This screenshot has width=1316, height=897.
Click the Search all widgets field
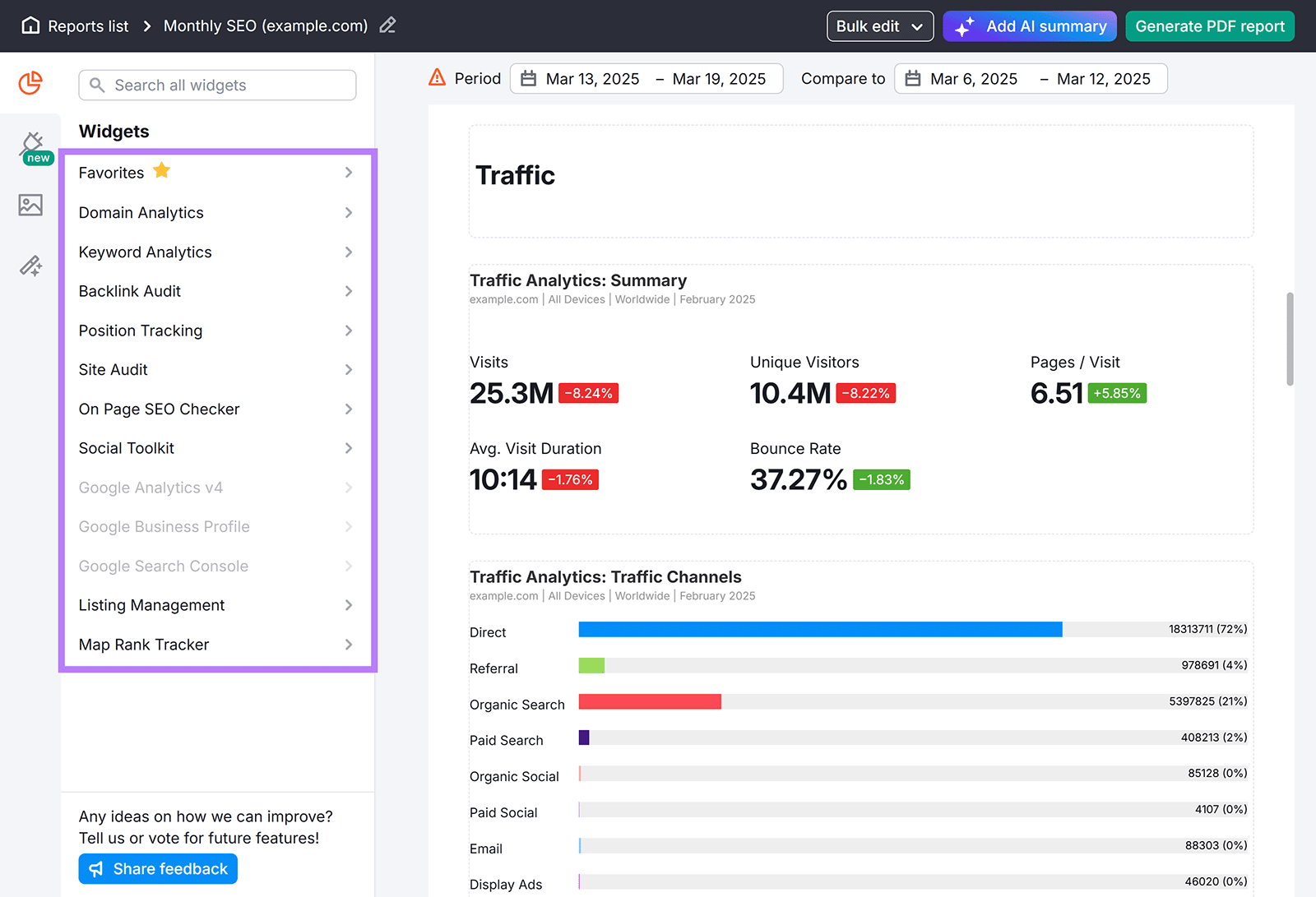[216, 85]
